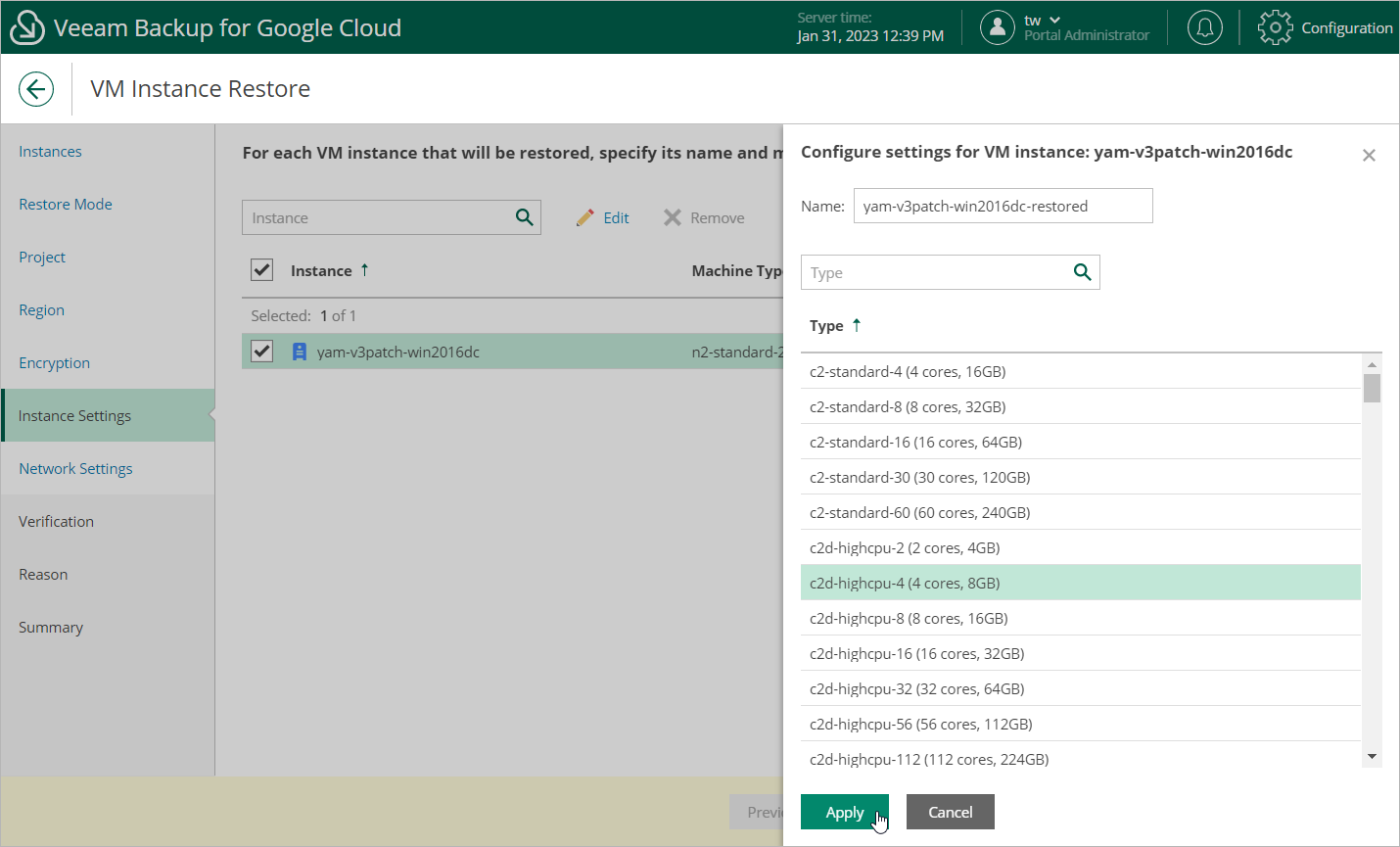Open the Region step
Image resolution: width=1400 pixels, height=847 pixels.
click(41, 309)
